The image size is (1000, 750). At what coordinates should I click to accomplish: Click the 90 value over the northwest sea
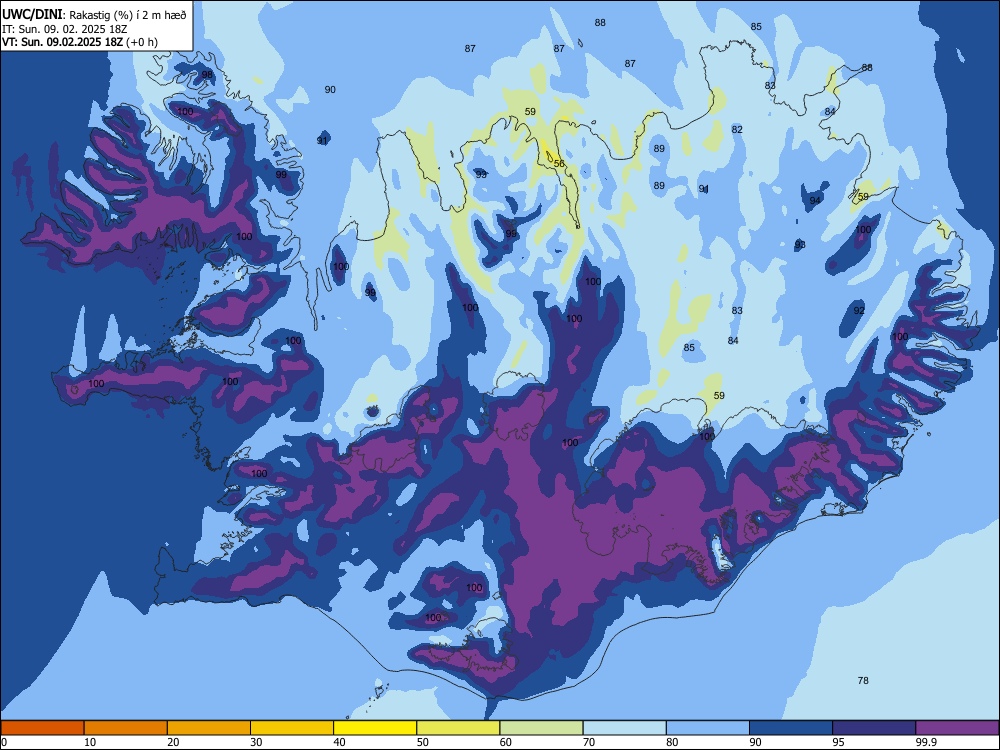tap(330, 90)
